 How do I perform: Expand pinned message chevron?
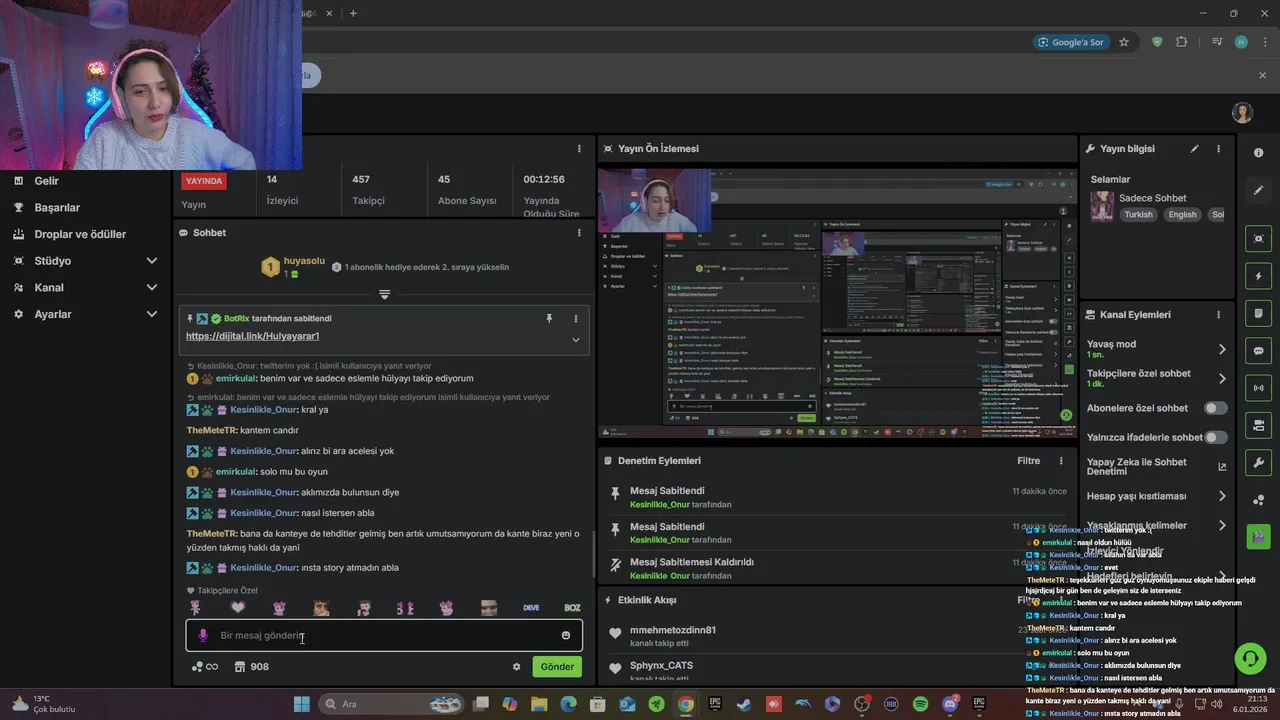[x=575, y=340]
